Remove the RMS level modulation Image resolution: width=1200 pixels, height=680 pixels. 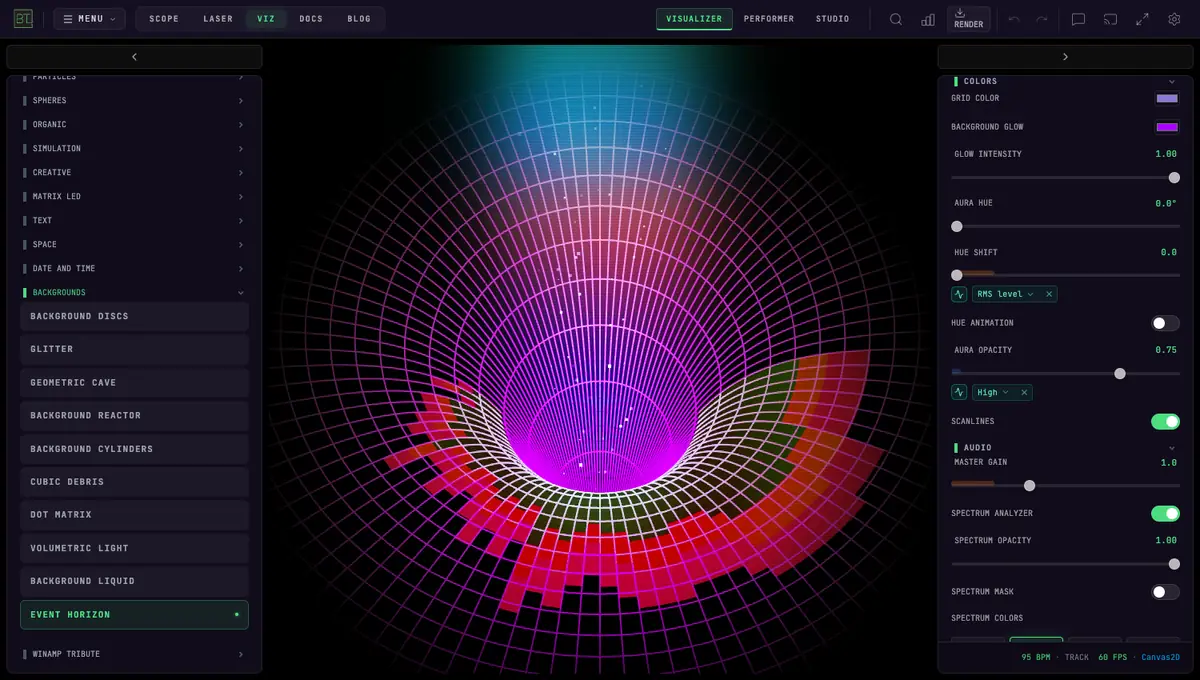(1049, 294)
